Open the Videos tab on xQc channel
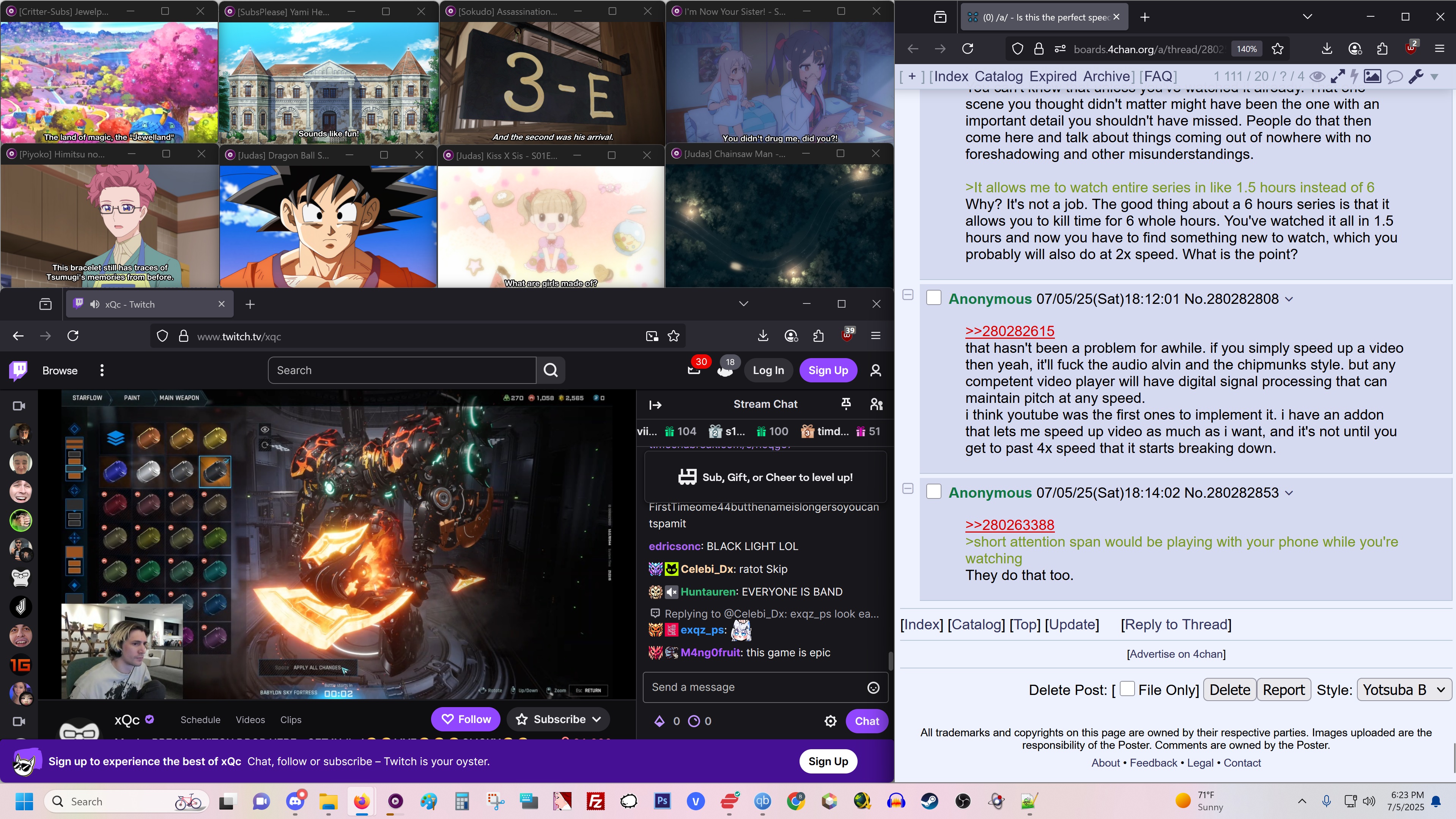Screen dimensions: 1456x819 tap(250, 720)
